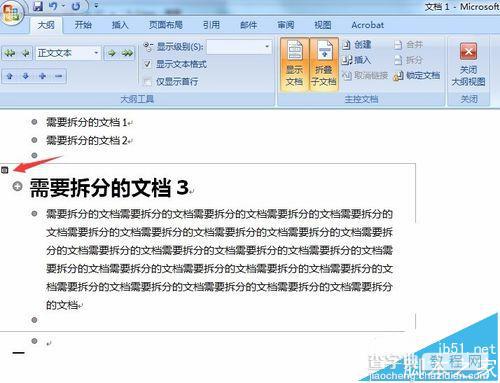Open the 审阅 tab
The image size is (500, 383).
click(x=286, y=25)
